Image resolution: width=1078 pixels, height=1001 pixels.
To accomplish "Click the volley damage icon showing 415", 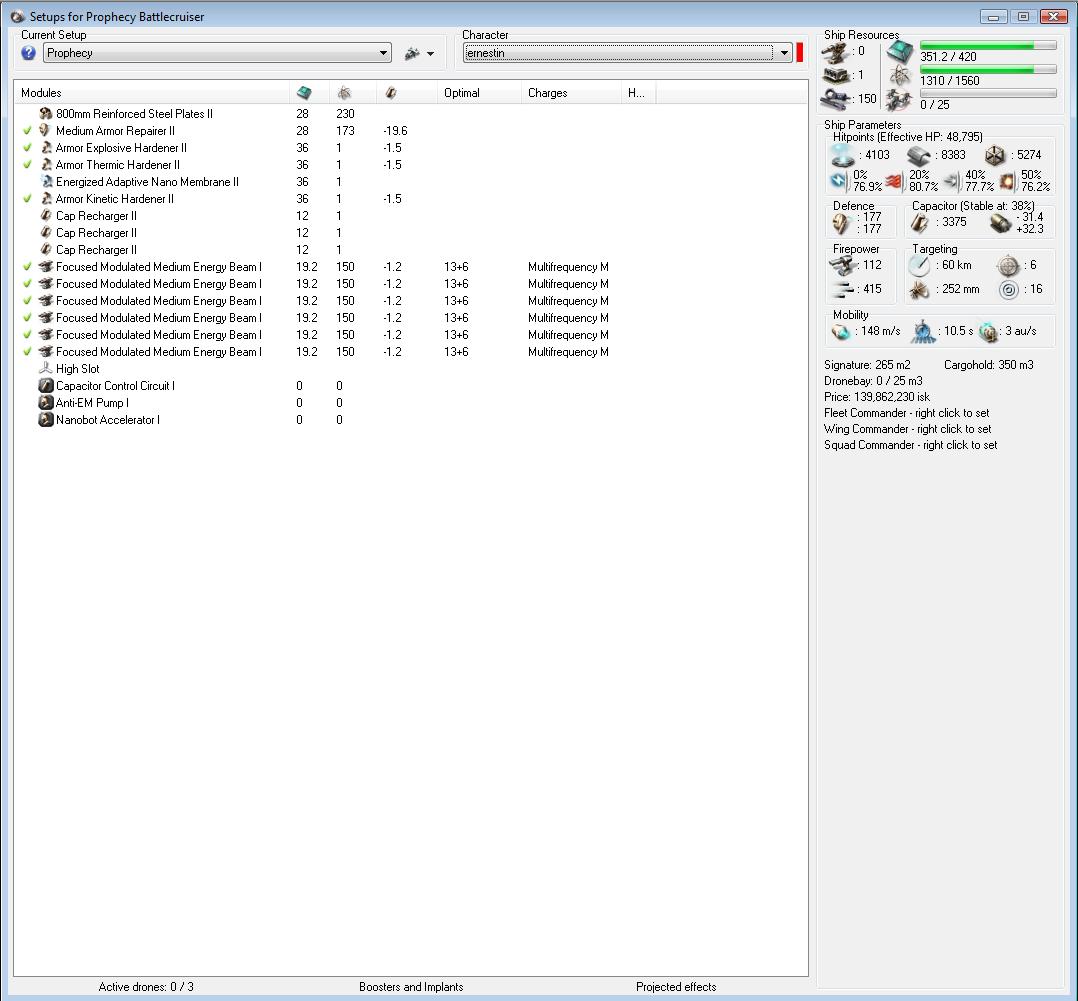I will (x=842, y=289).
